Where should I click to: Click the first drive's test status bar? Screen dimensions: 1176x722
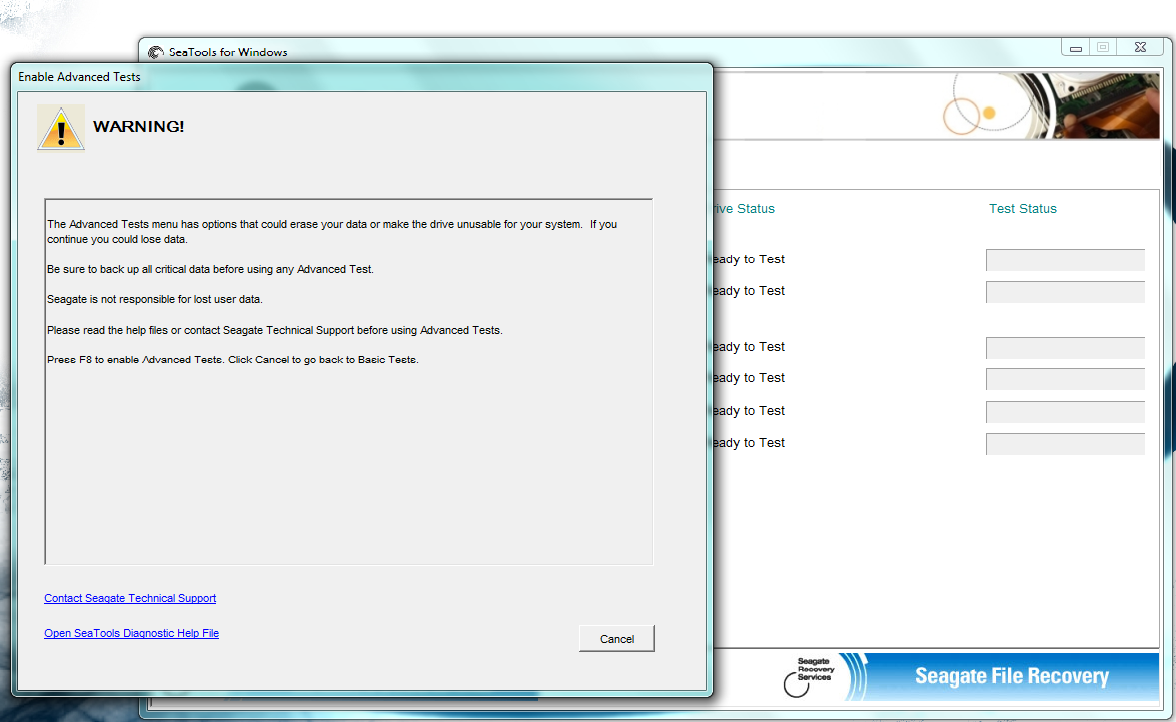(1065, 260)
